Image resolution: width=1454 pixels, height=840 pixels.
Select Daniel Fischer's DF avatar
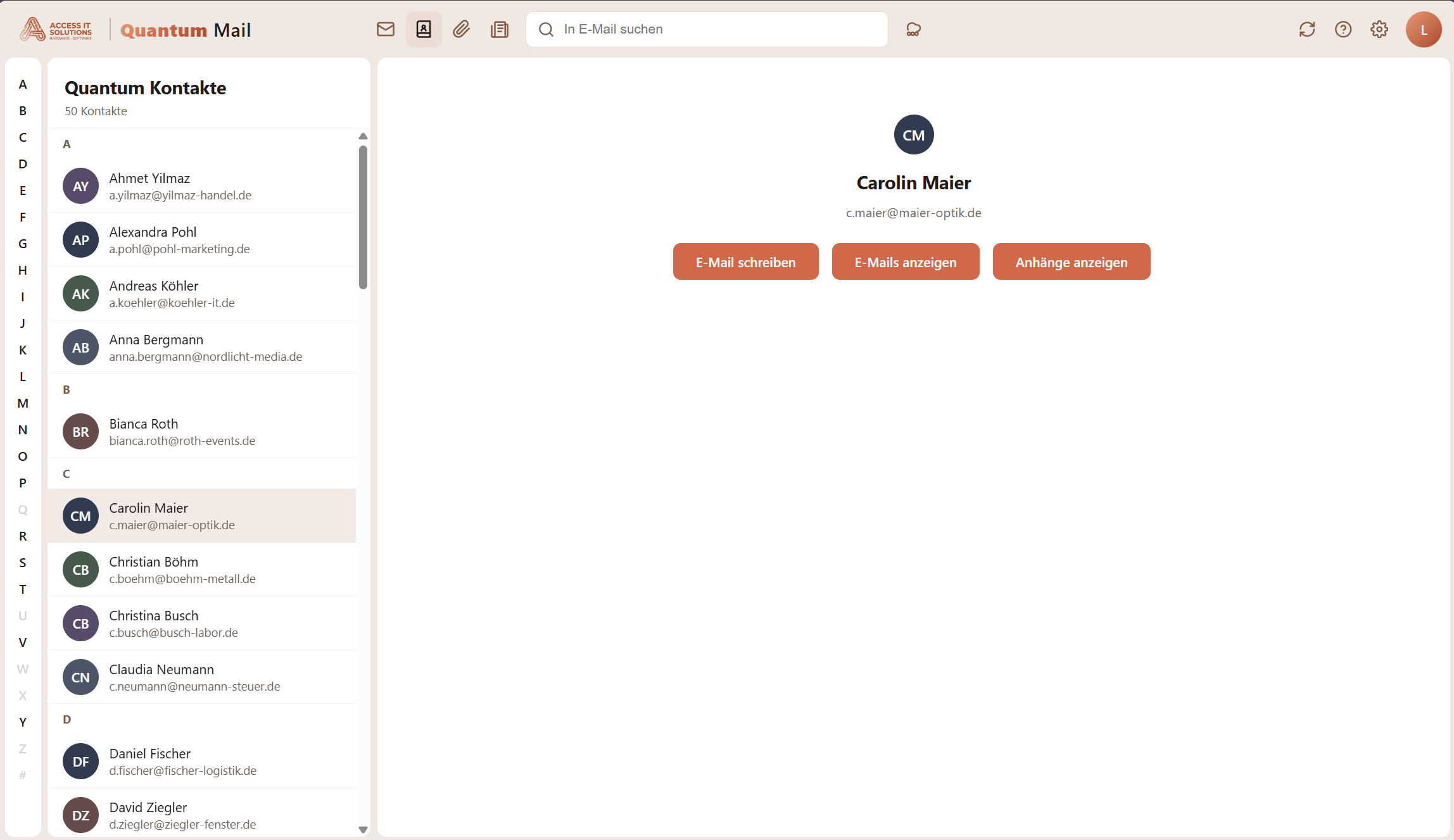click(x=80, y=762)
